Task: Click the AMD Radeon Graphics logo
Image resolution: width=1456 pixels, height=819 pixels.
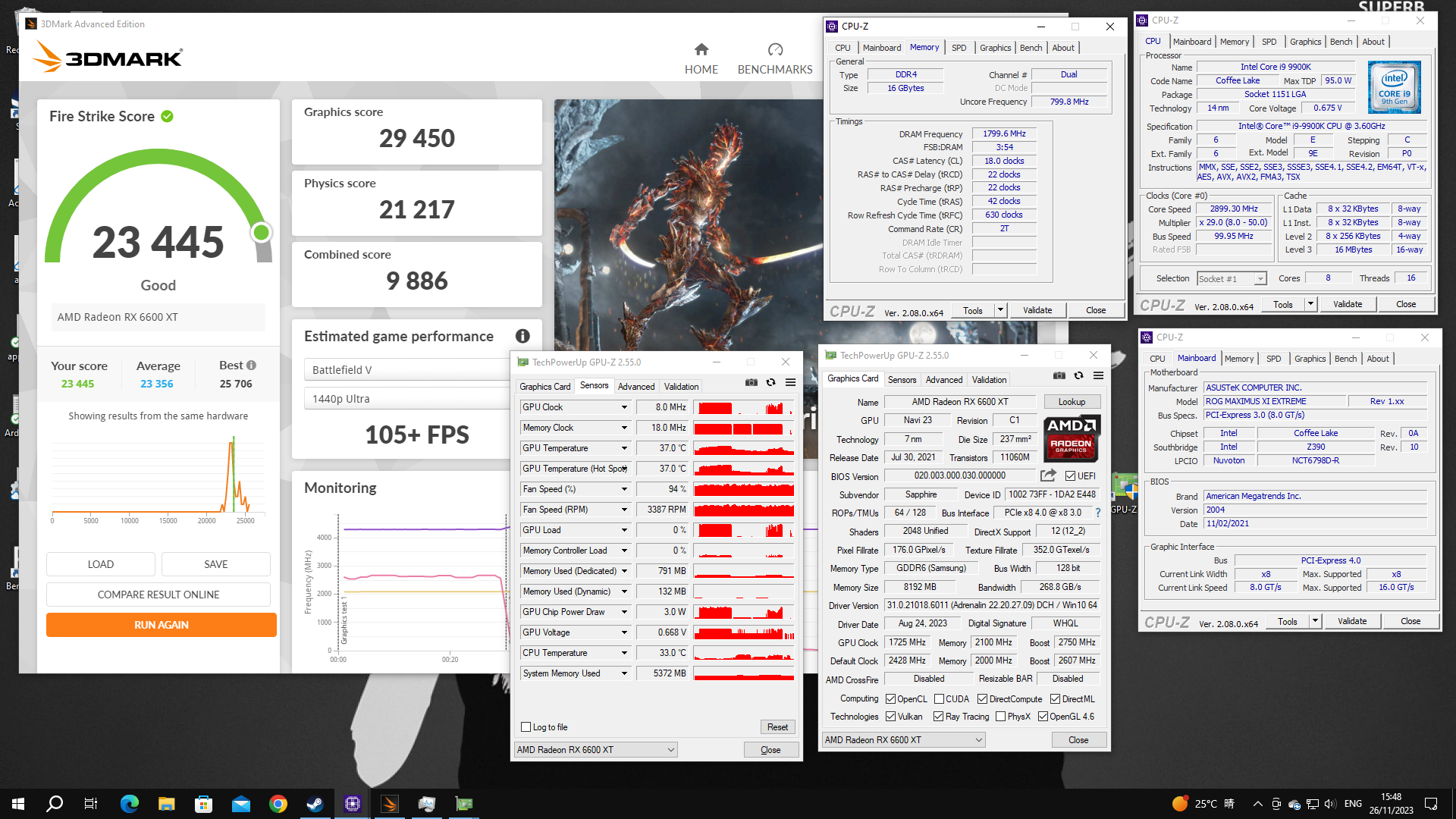Action: pos(1072,438)
